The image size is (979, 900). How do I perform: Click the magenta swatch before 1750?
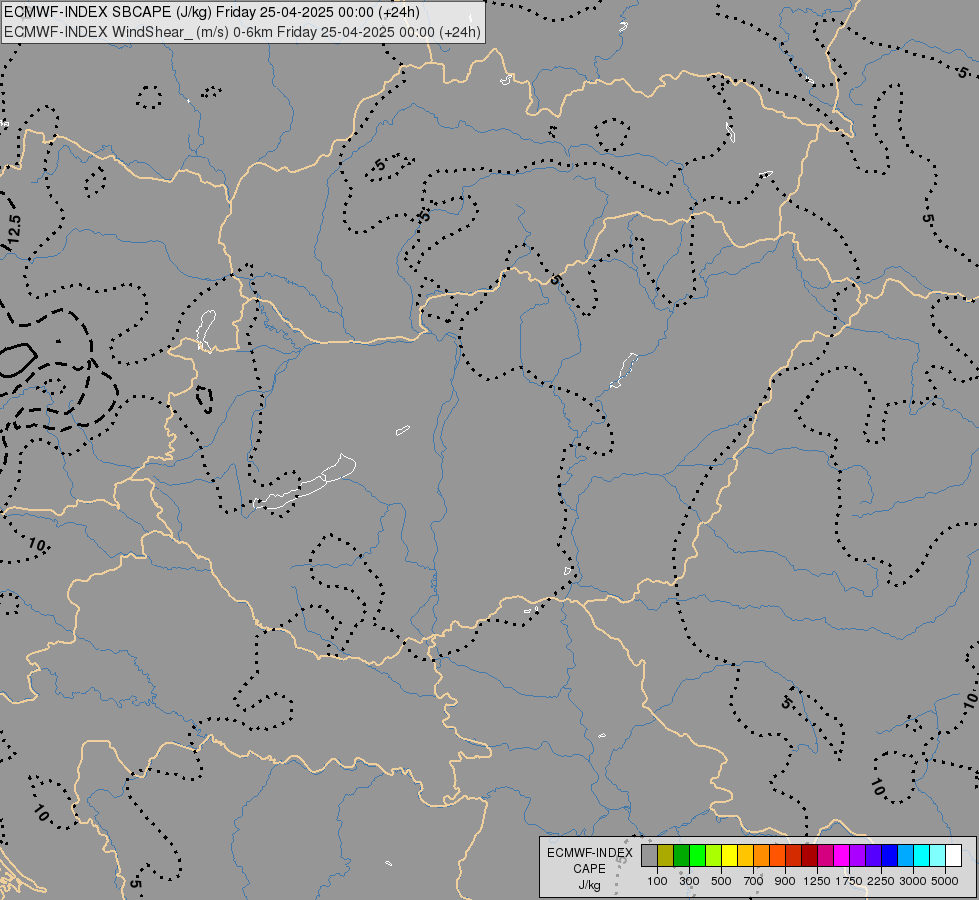(x=842, y=856)
